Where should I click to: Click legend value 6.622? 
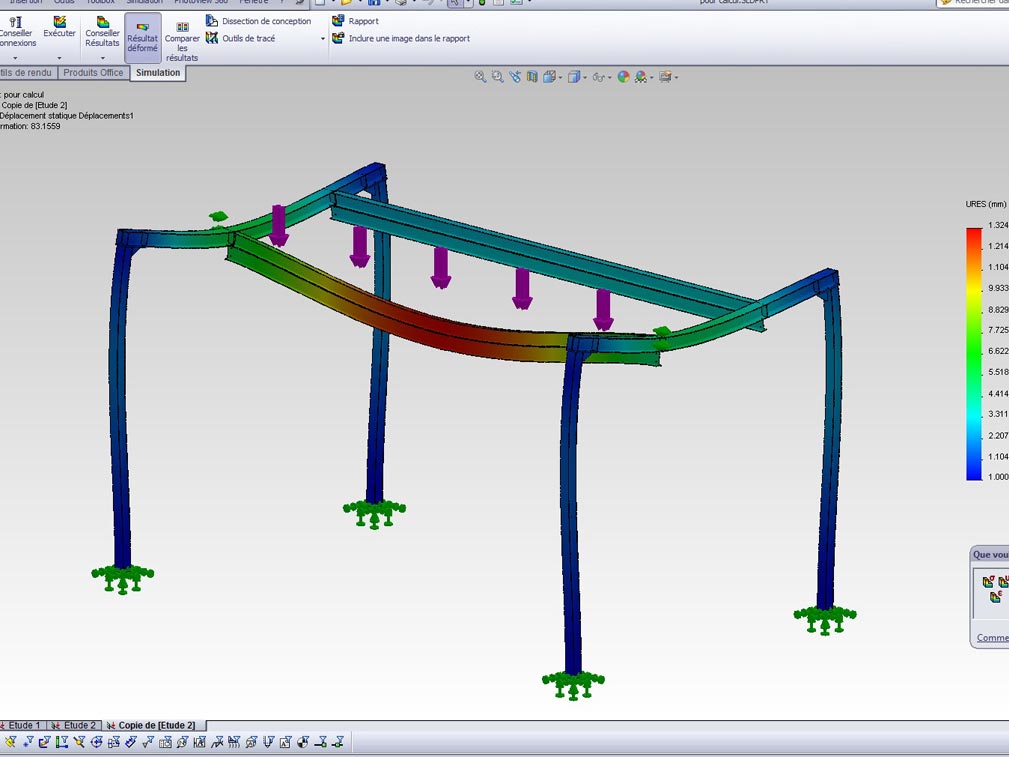998,351
